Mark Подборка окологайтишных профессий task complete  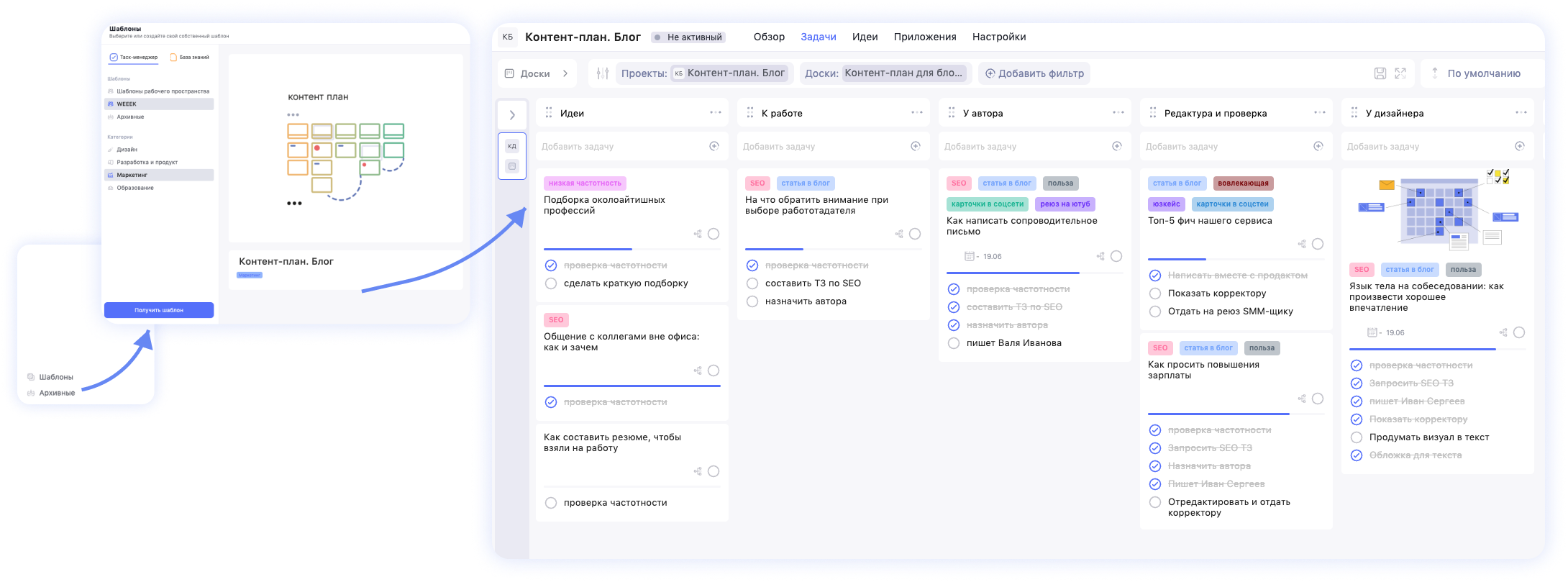click(x=714, y=234)
